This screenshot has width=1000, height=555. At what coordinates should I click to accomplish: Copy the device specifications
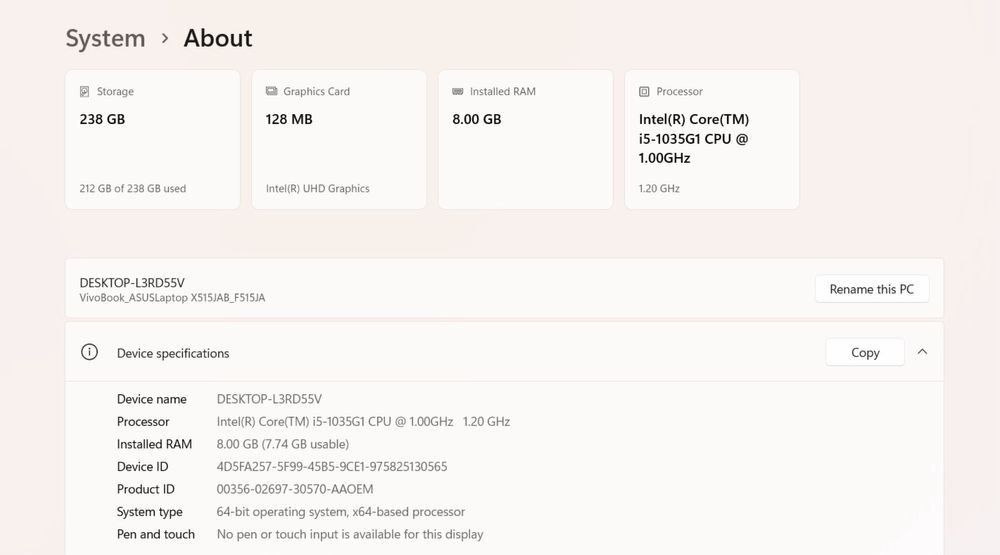click(865, 352)
